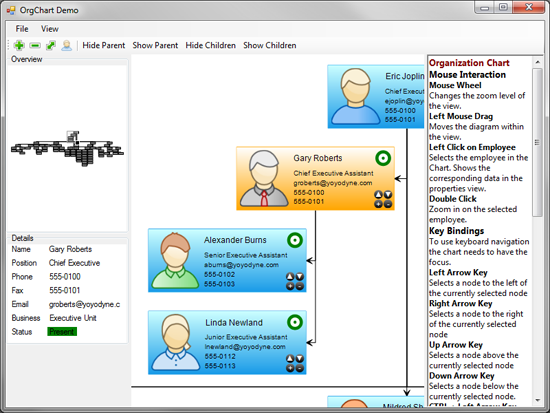Viewport: 550px width, 413px height.
Task: Click the up triangle on Gary Roberts' card
Action: click(x=378, y=194)
